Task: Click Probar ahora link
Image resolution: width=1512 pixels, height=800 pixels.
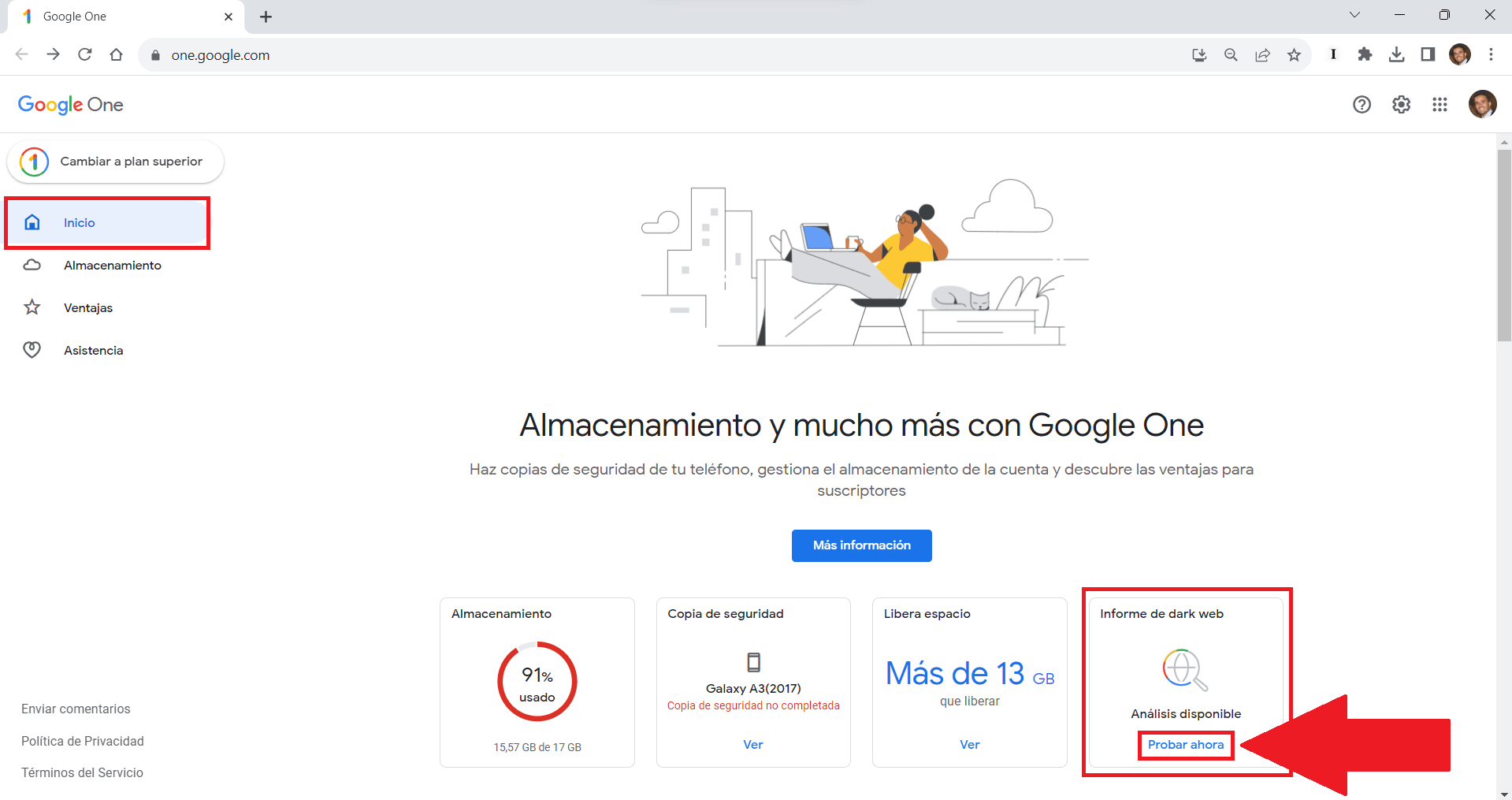Action: point(1185,745)
